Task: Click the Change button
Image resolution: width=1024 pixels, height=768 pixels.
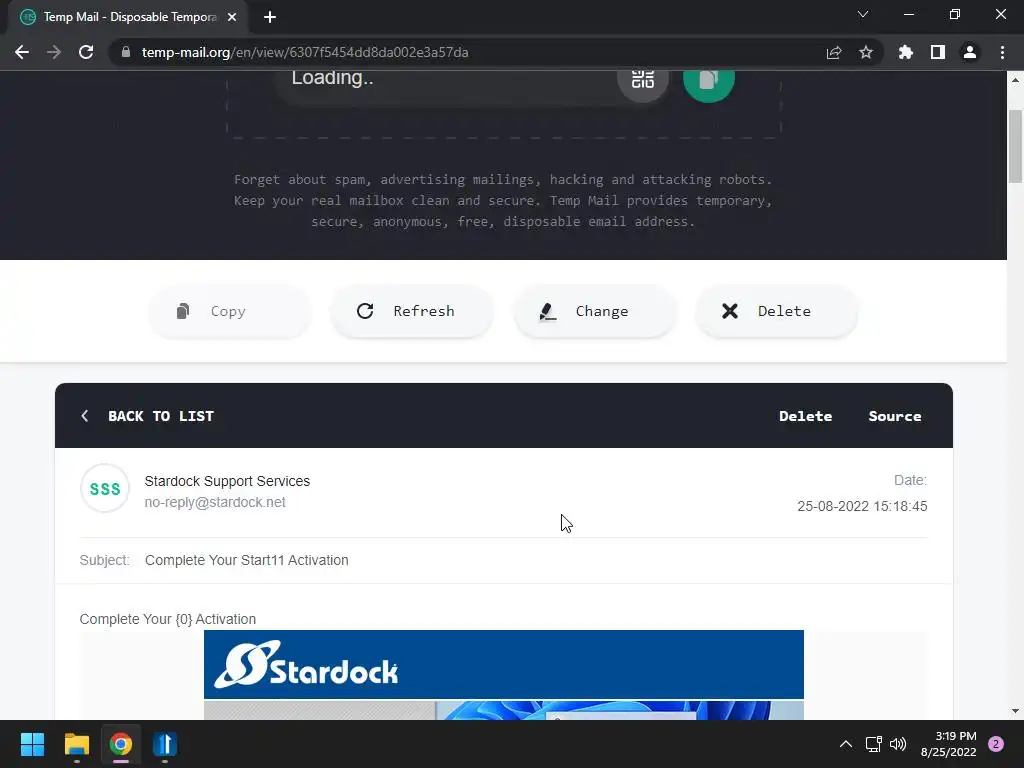Action: tap(594, 312)
